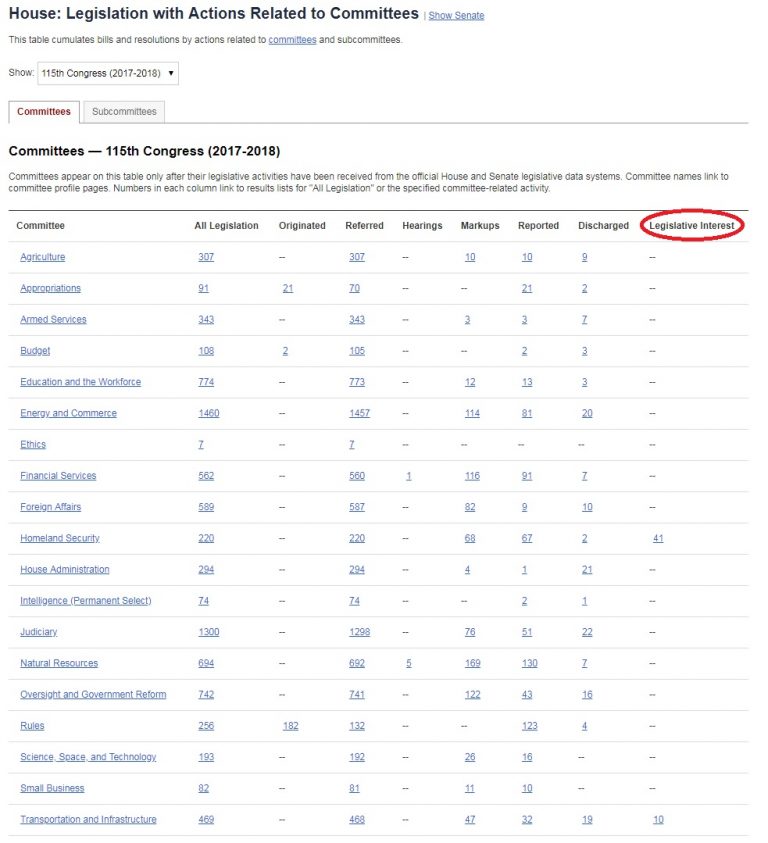Open Homeland Security committee page
768x843 pixels.
[x=60, y=538]
